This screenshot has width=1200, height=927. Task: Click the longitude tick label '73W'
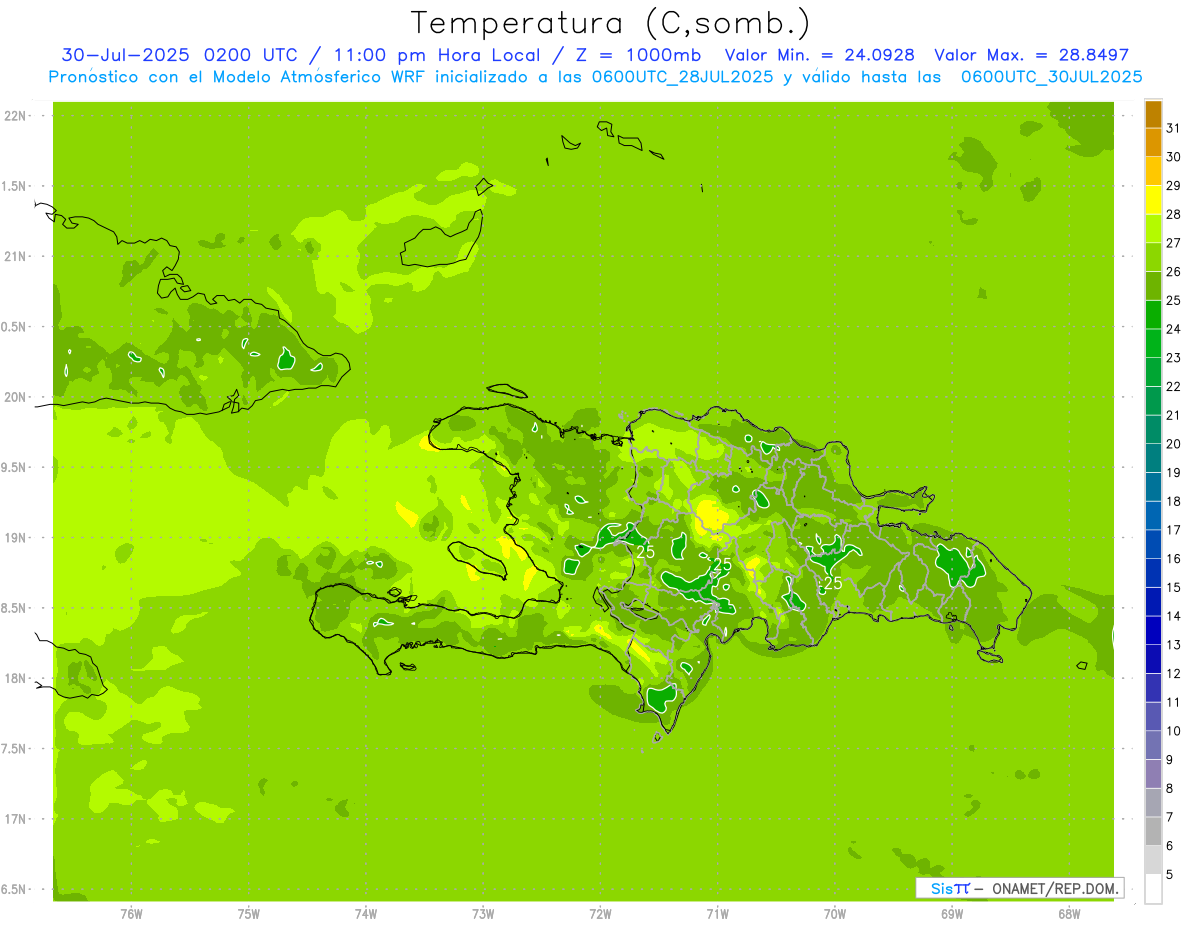click(x=483, y=913)
